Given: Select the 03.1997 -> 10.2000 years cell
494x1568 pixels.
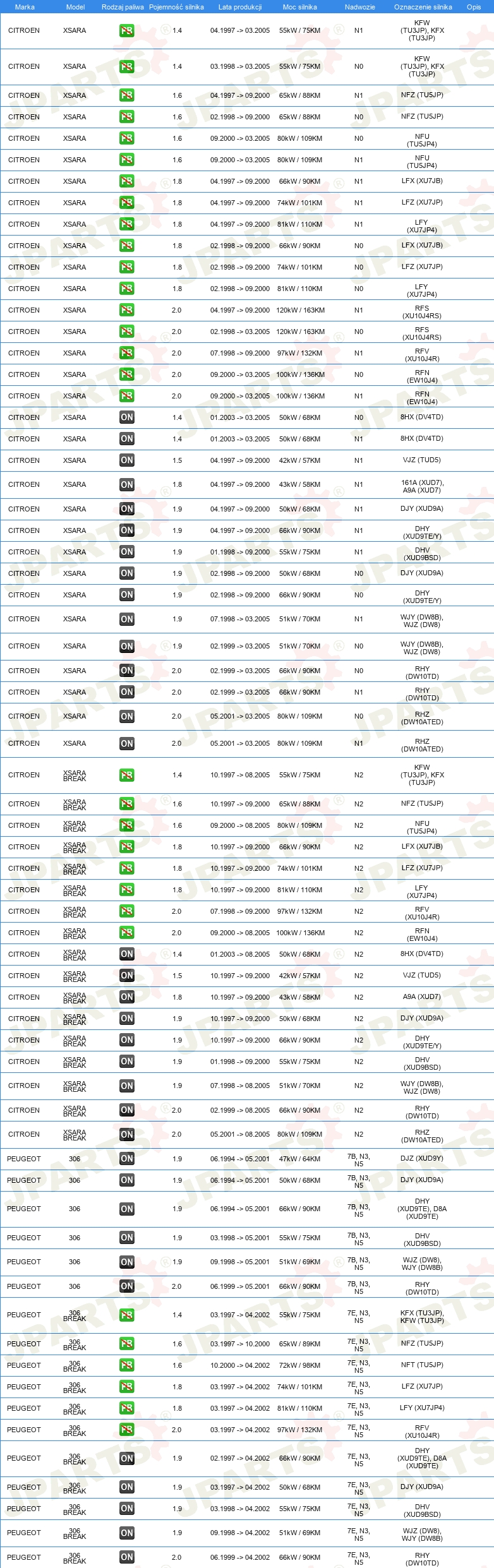Looking at the screenshot, I should point(240,1344).
